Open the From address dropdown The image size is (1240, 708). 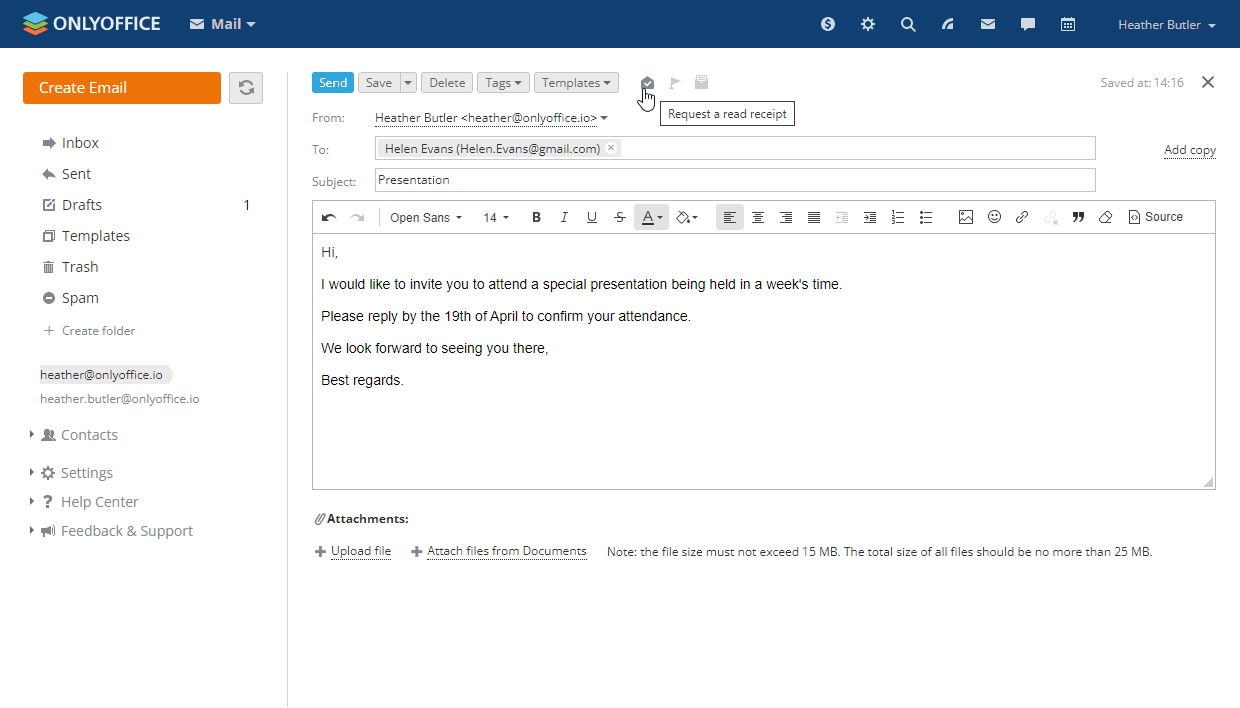click(x=491, y=118)
